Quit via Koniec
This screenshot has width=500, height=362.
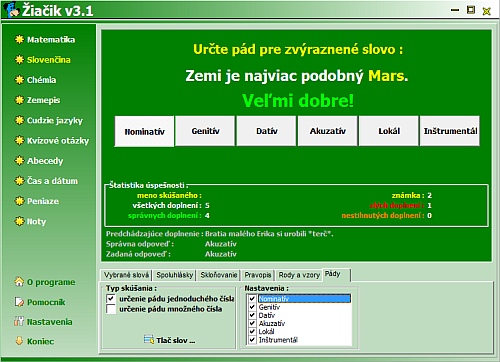[40, 341]
